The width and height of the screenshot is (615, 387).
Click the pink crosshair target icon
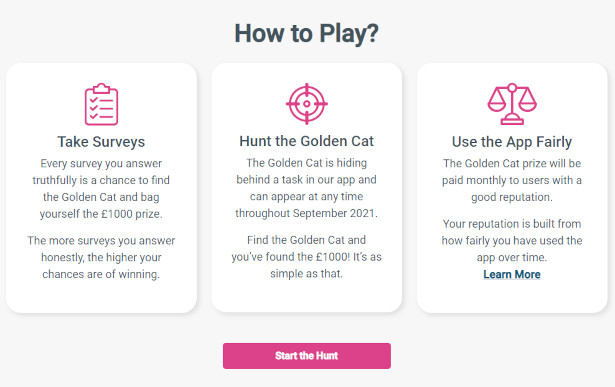coord(307,104)
